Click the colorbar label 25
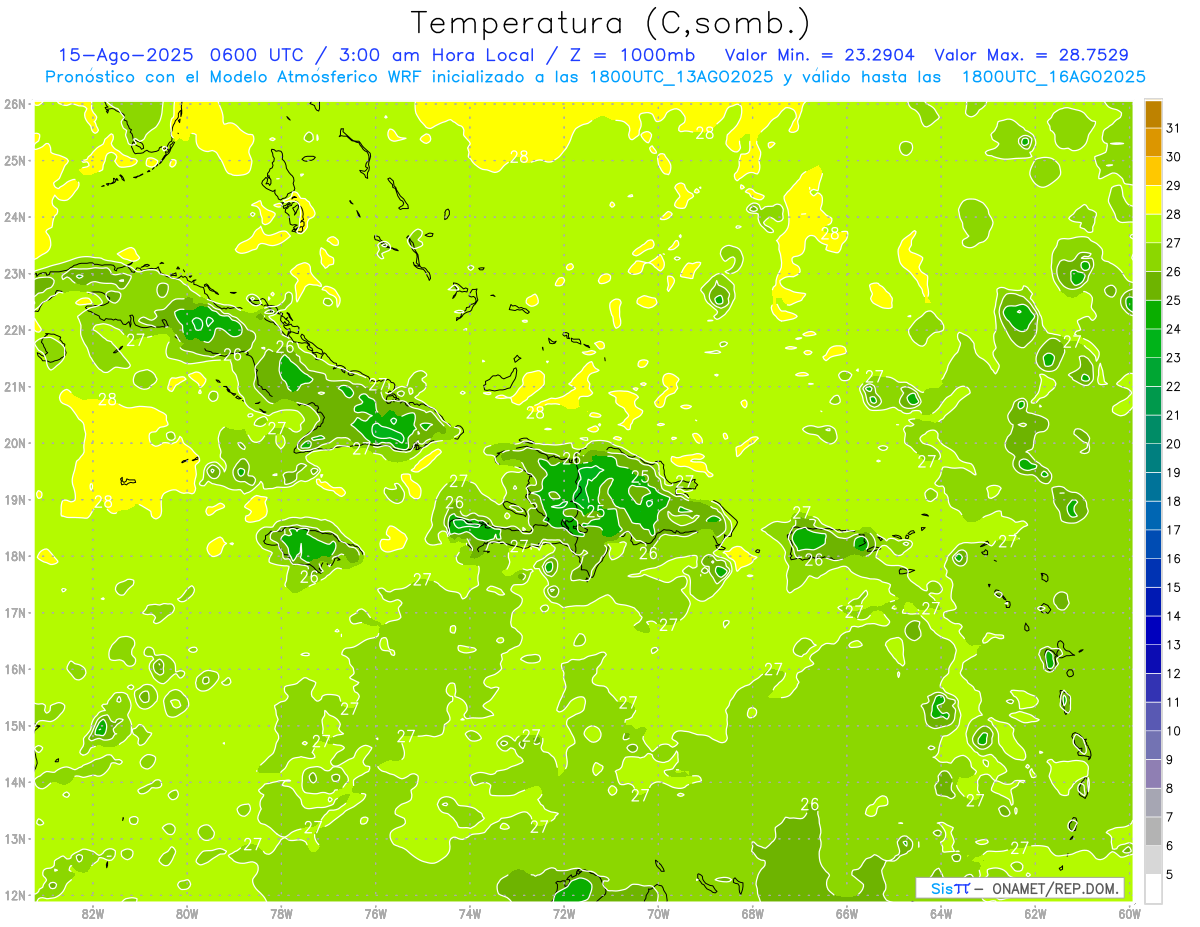 click(1173, 300)
